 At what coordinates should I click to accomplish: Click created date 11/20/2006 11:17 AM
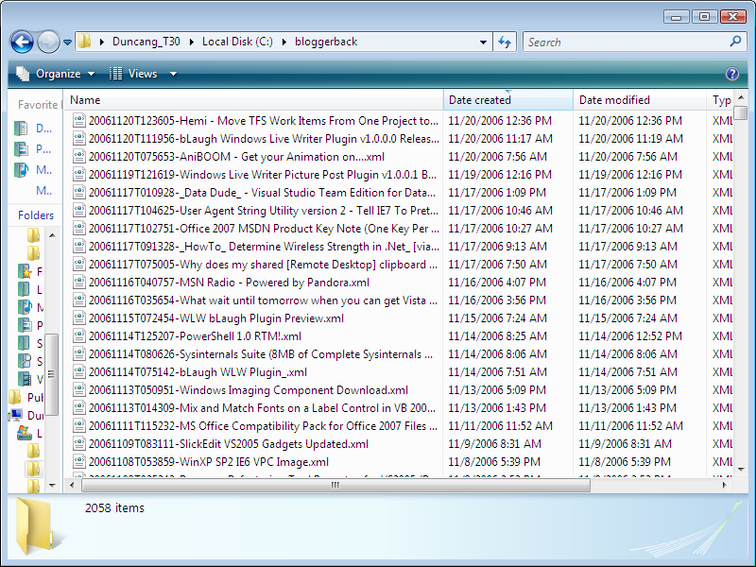(500, 138)
